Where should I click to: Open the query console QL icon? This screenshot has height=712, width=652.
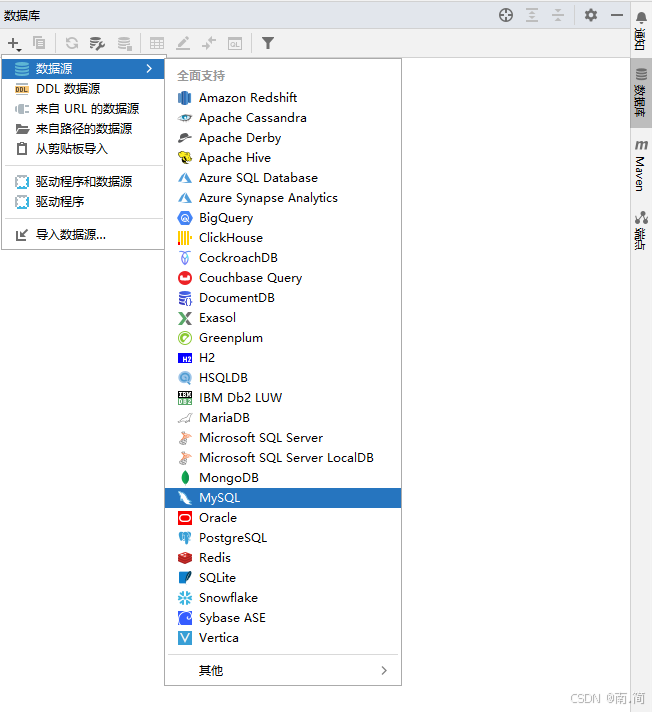(x=235, y=43)
